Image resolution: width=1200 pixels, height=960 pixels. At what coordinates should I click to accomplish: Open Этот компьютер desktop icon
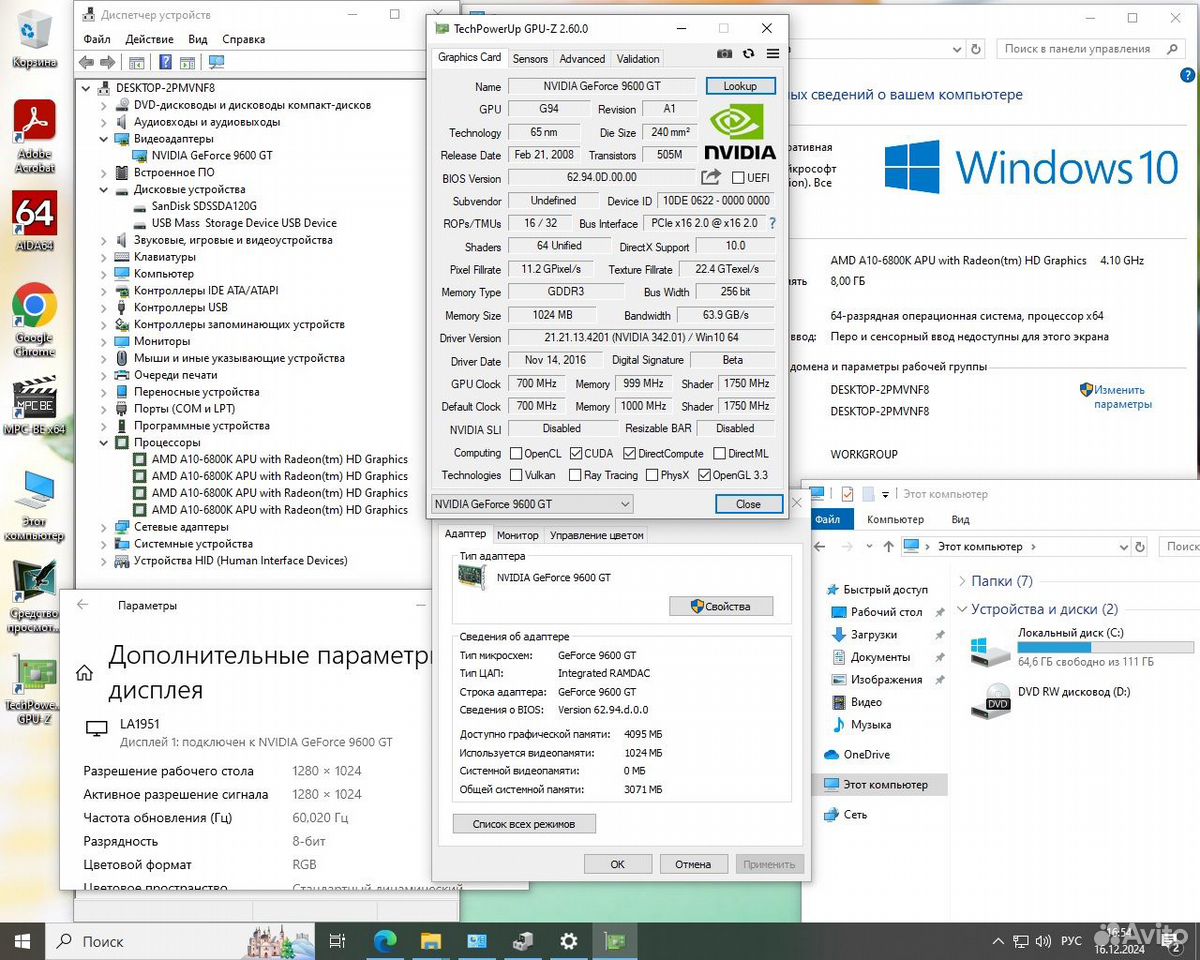pyautogui.click(x=35, y=505)
